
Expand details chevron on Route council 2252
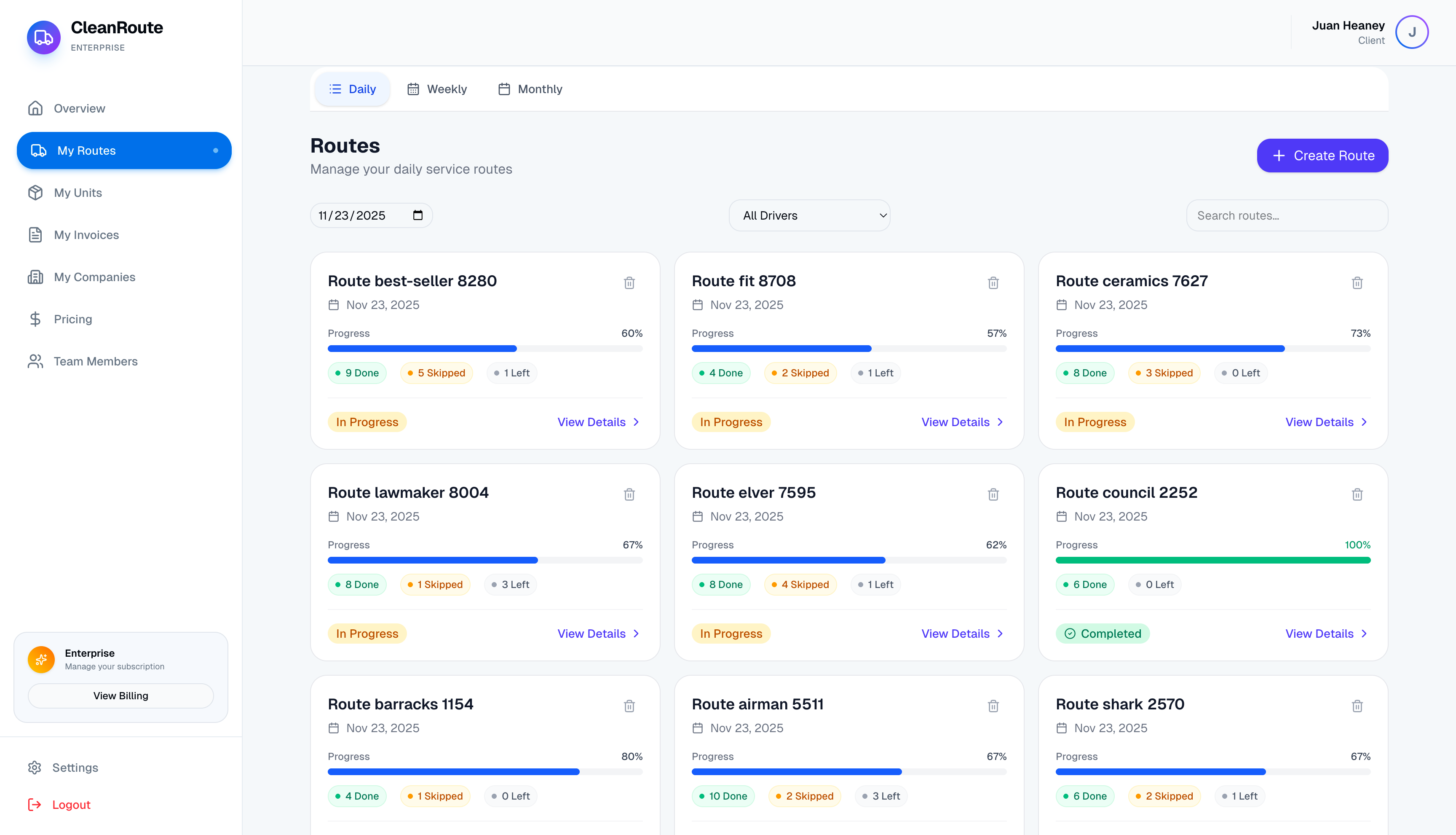pyautogui.click(x=1364, y=633)
